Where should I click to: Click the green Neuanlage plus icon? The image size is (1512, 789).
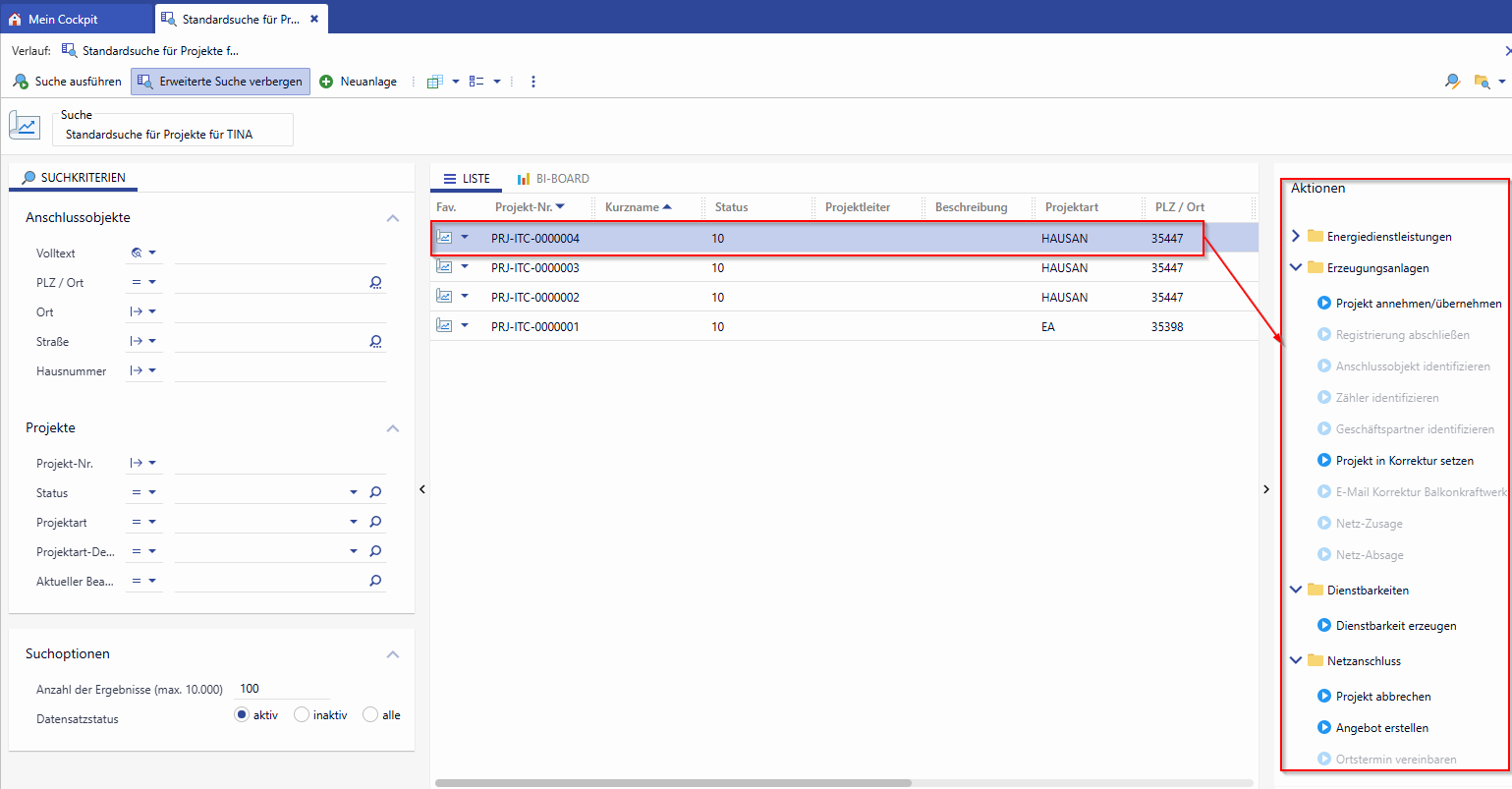click(326, 82)
